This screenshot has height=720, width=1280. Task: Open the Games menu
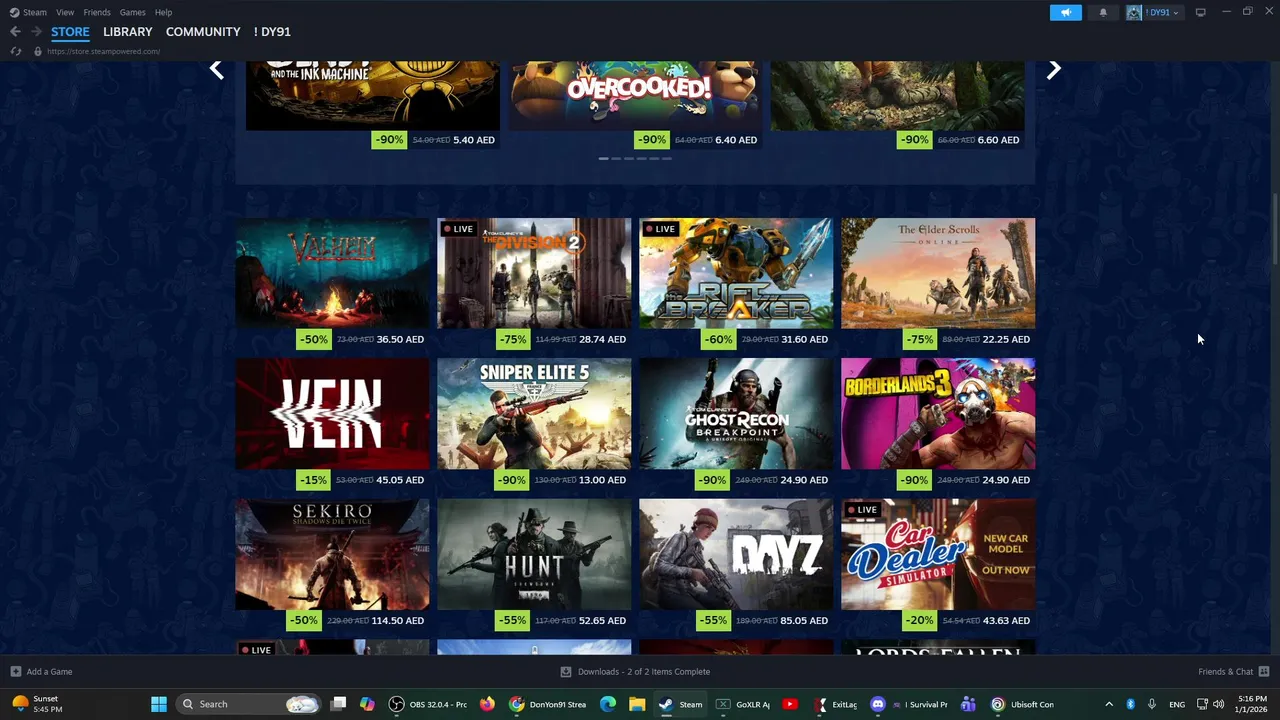[x=132, y=12]
